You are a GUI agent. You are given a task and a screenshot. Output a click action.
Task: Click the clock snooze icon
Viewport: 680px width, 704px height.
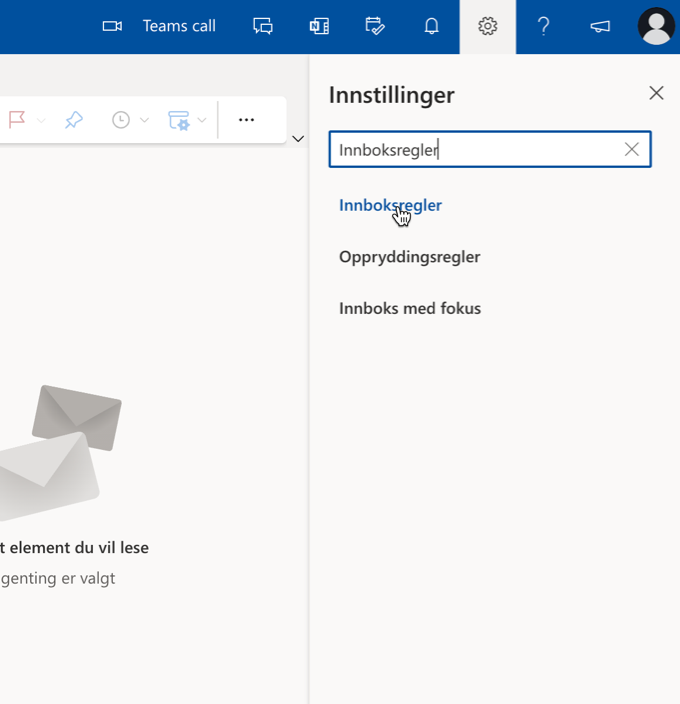click(121, 120)
